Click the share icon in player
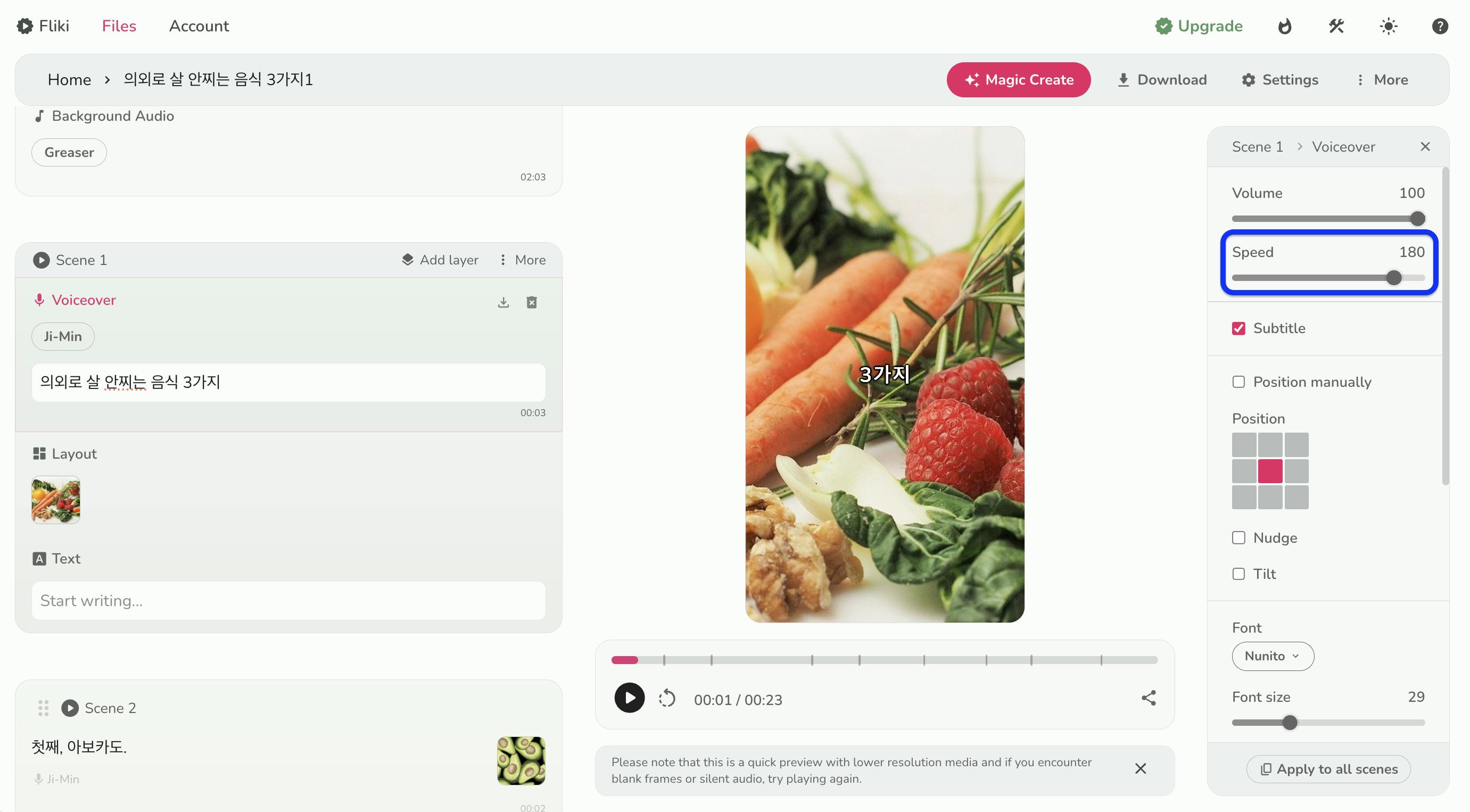Viewport: 1470px width, 812px height. [x=1148, y=697]
